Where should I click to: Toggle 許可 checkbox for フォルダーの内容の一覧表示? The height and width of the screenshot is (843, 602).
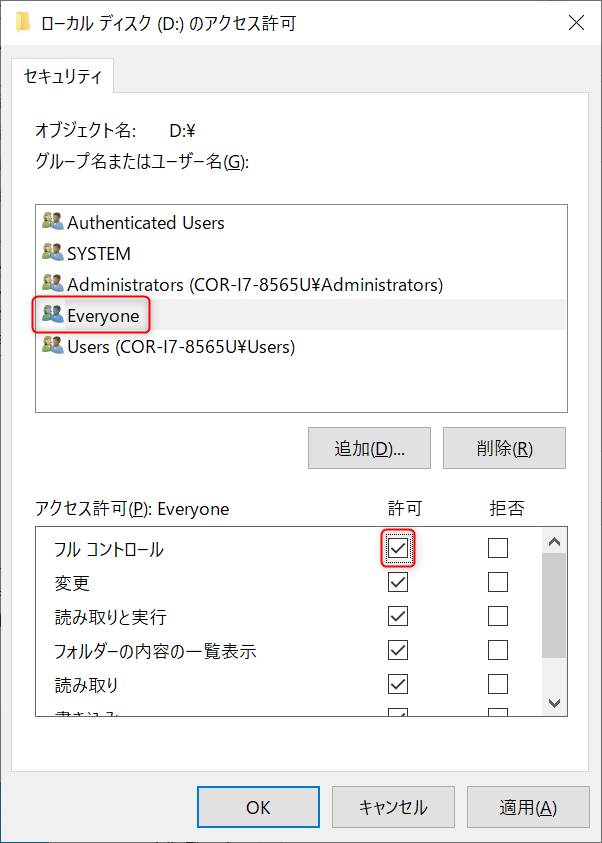(x=398, y=651)
